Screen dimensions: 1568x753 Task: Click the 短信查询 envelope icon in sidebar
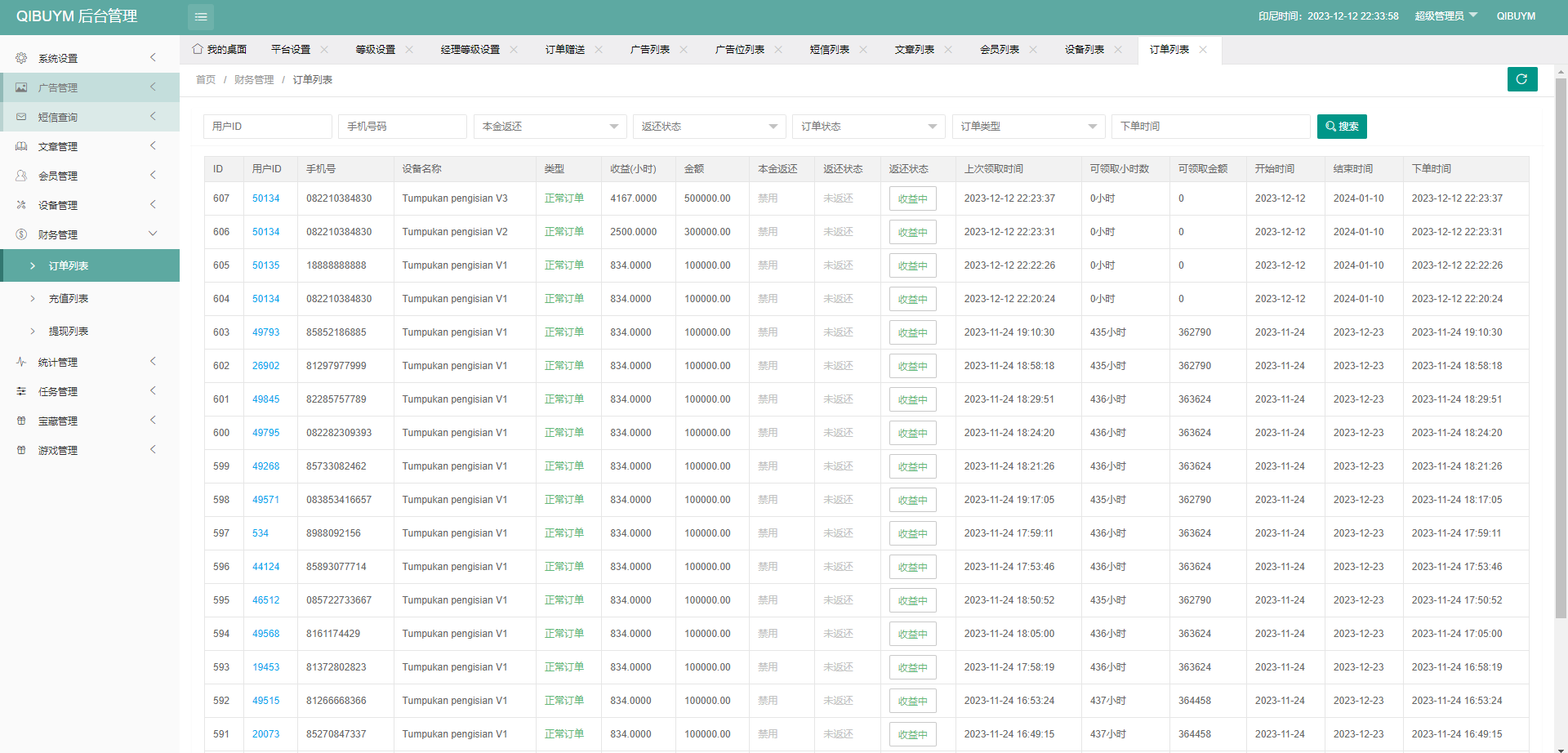[21, 117]
